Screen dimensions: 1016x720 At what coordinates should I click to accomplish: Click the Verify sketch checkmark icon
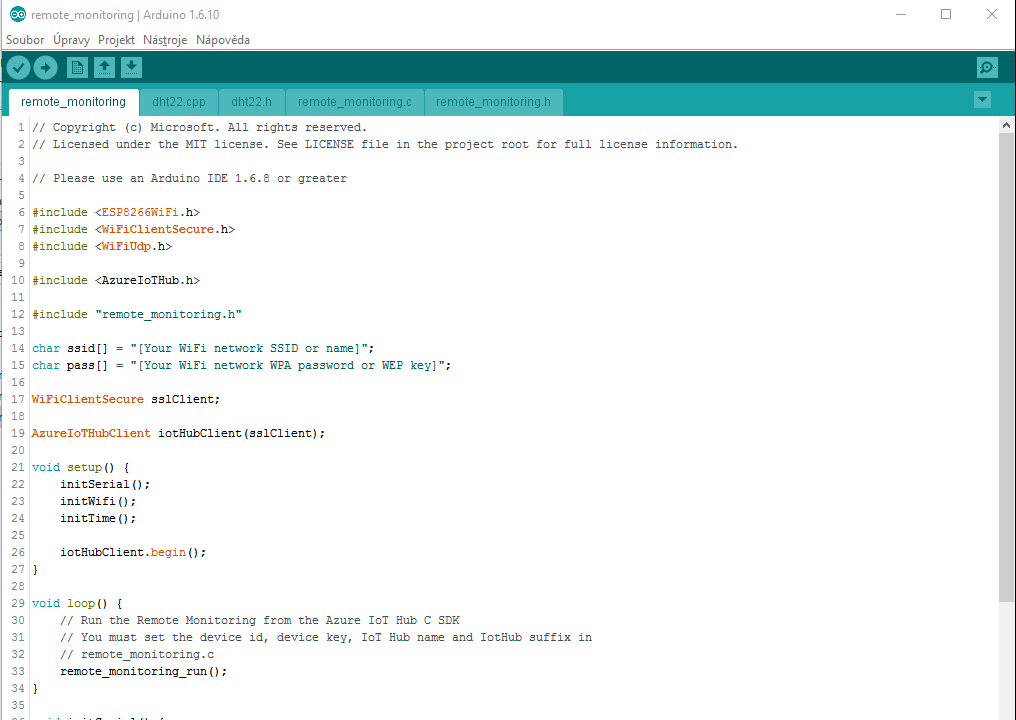[18, 67]
